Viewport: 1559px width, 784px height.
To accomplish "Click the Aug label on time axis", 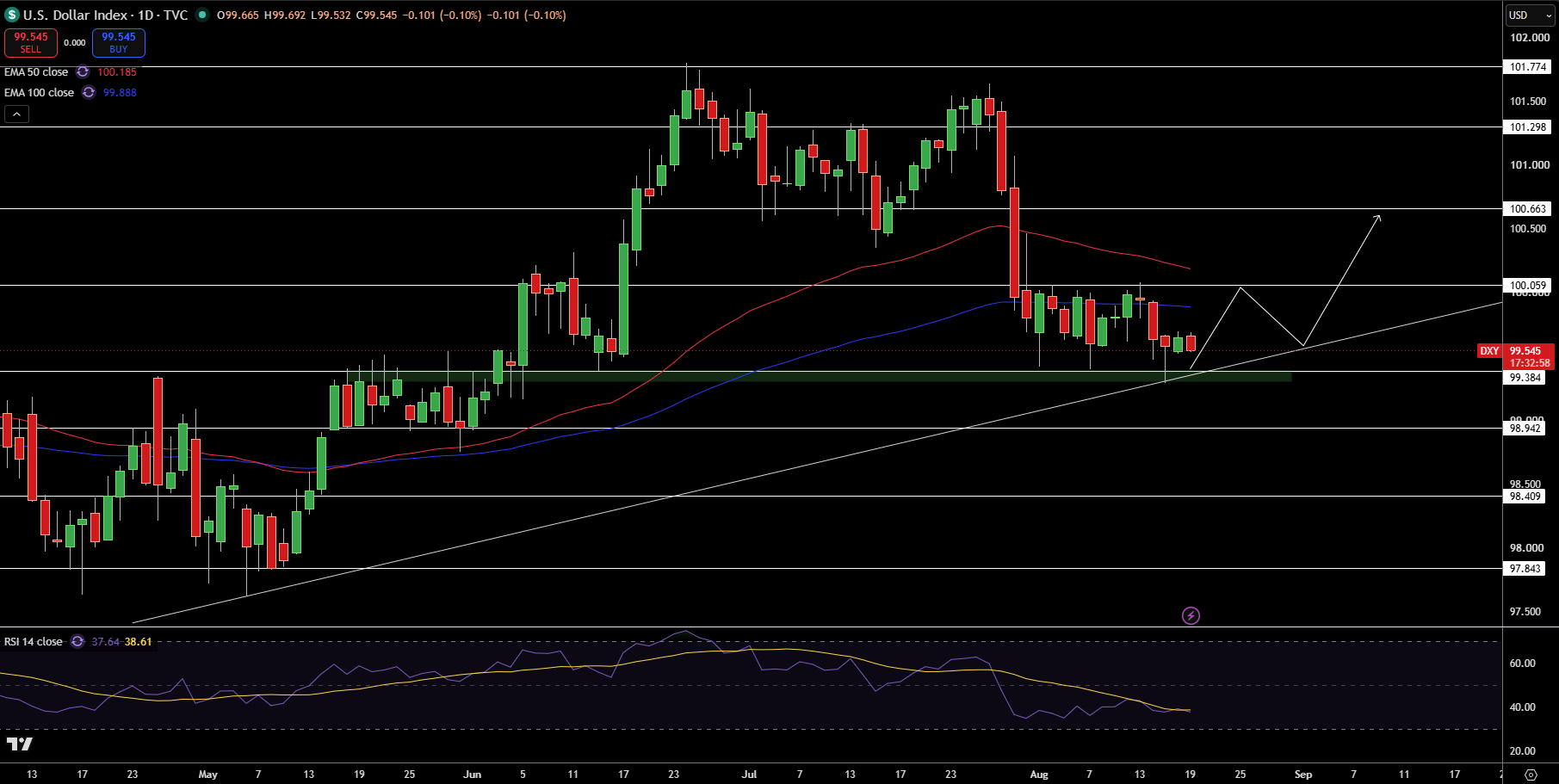I will tap(1039, 775).
